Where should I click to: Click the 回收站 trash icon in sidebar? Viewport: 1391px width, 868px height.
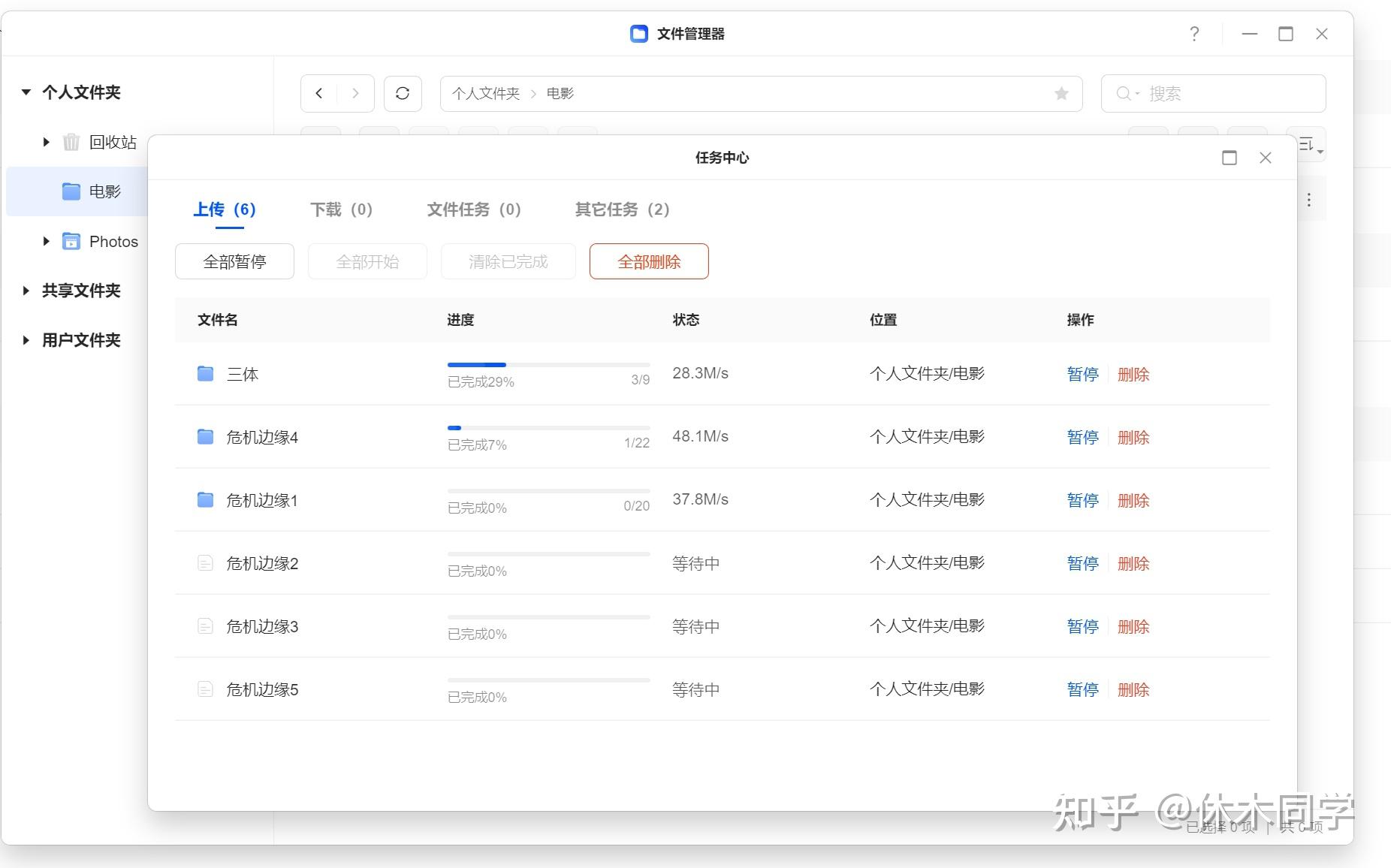[71, 142]
